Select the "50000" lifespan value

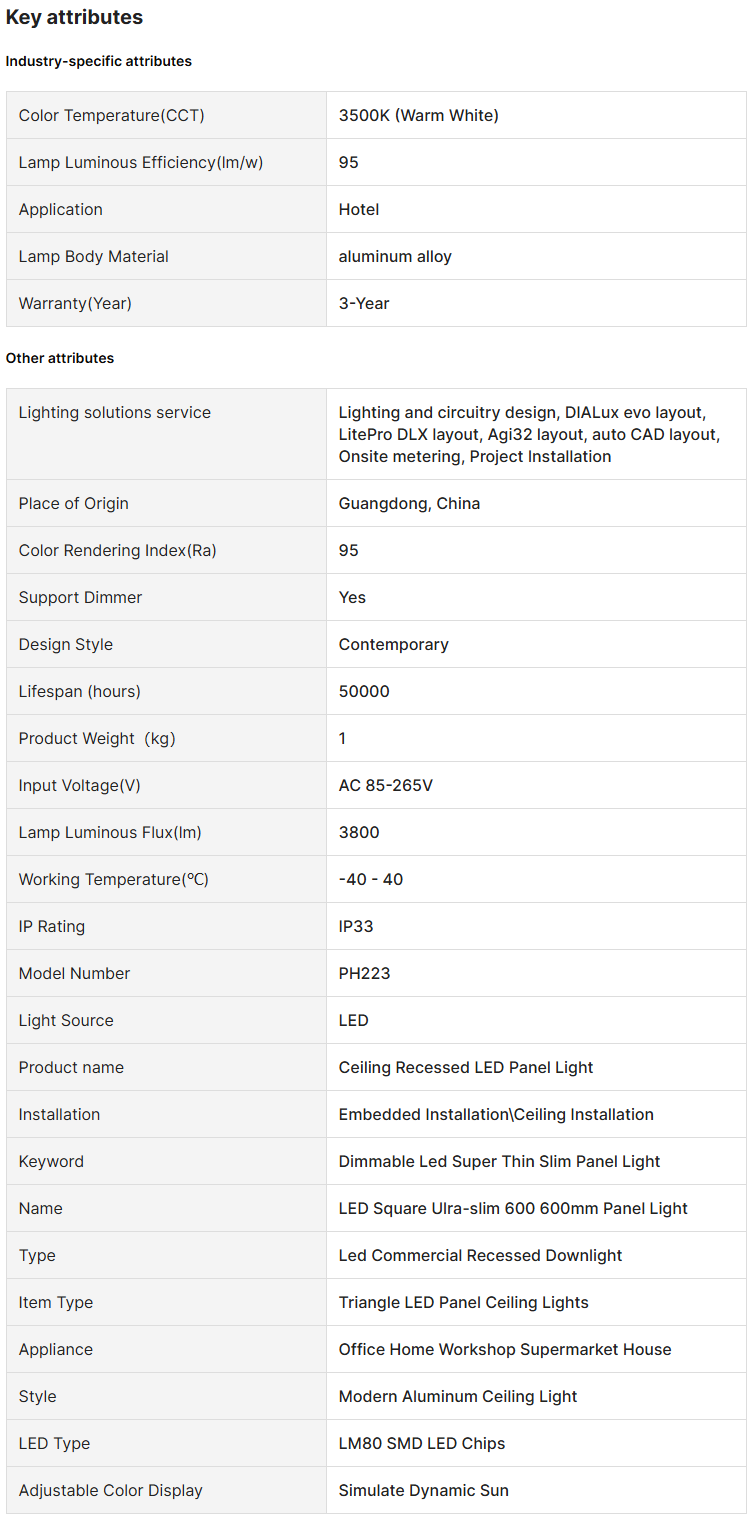(364, 691)
